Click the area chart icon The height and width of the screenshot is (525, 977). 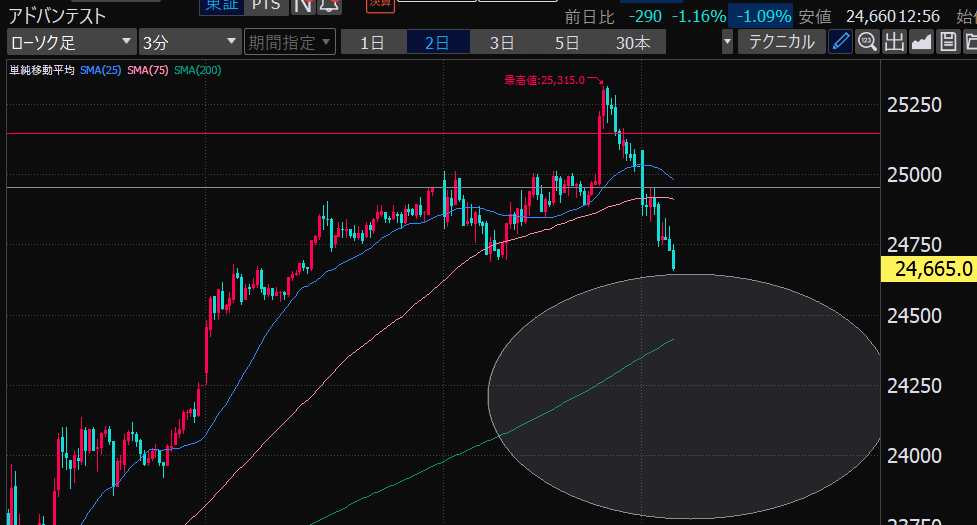[919, 42]
